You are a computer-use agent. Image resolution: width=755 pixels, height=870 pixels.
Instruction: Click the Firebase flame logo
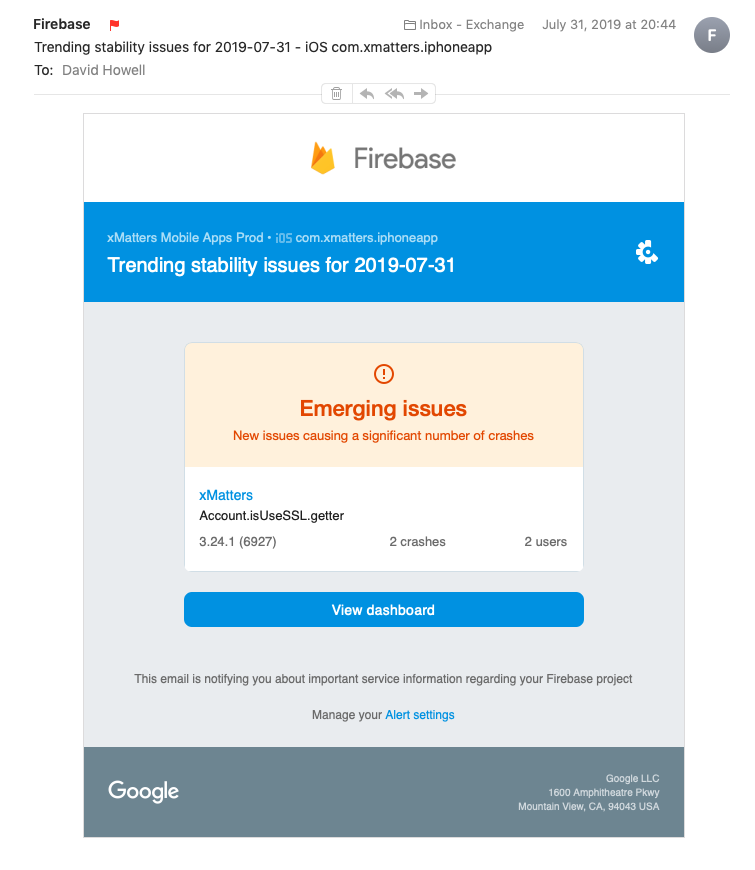click(x=322, y=158)
